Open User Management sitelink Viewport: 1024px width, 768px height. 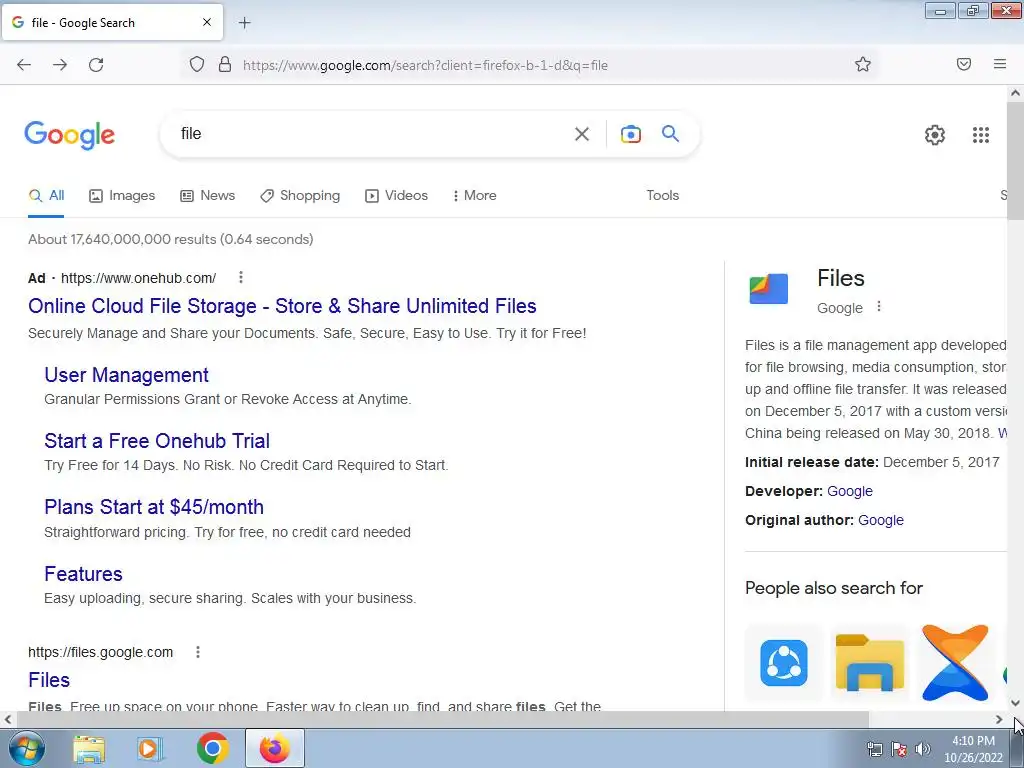click(127, 375)
